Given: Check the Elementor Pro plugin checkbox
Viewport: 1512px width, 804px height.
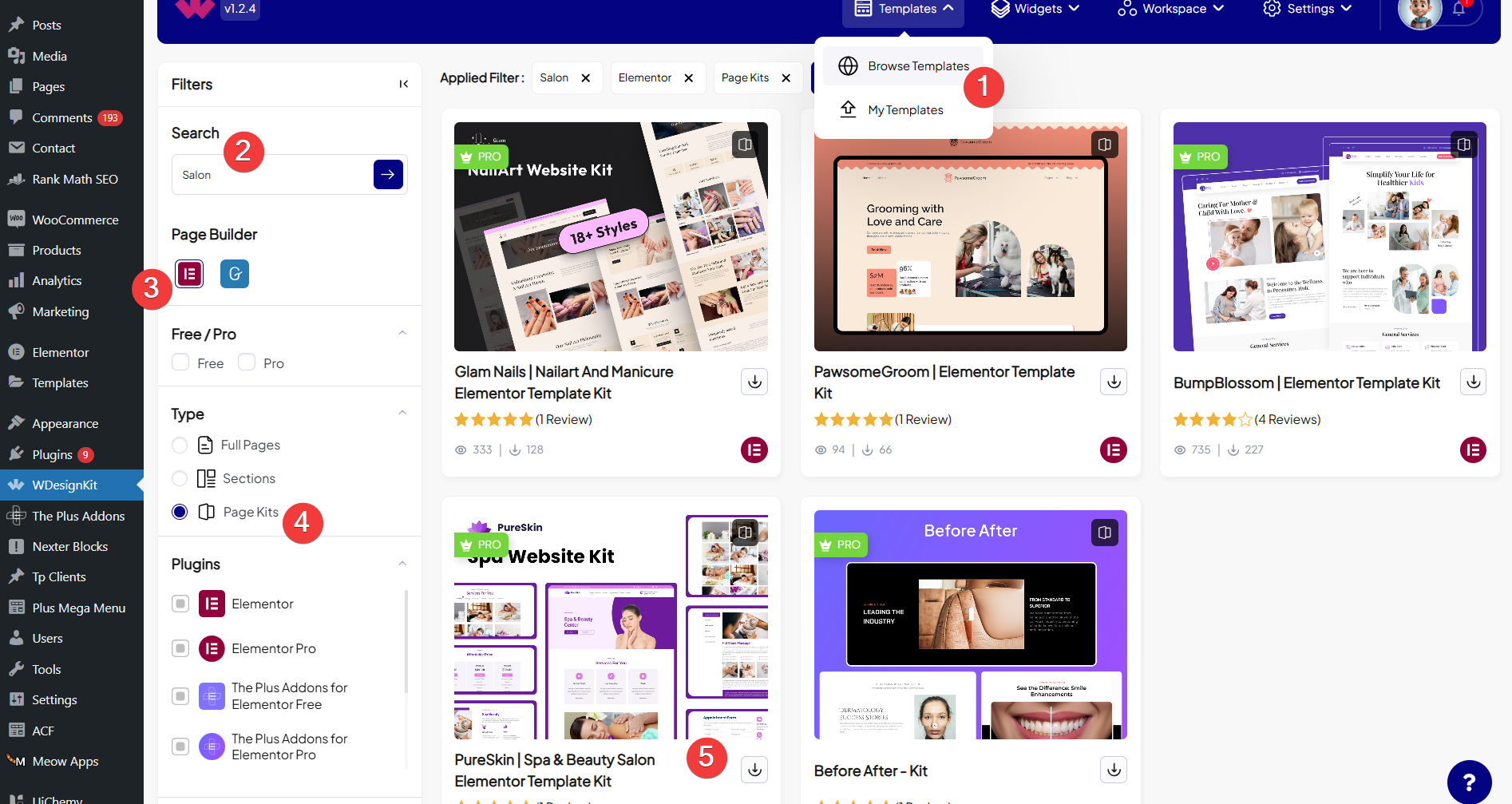Looking at the screenshot, I should click(x=180, y=648).
